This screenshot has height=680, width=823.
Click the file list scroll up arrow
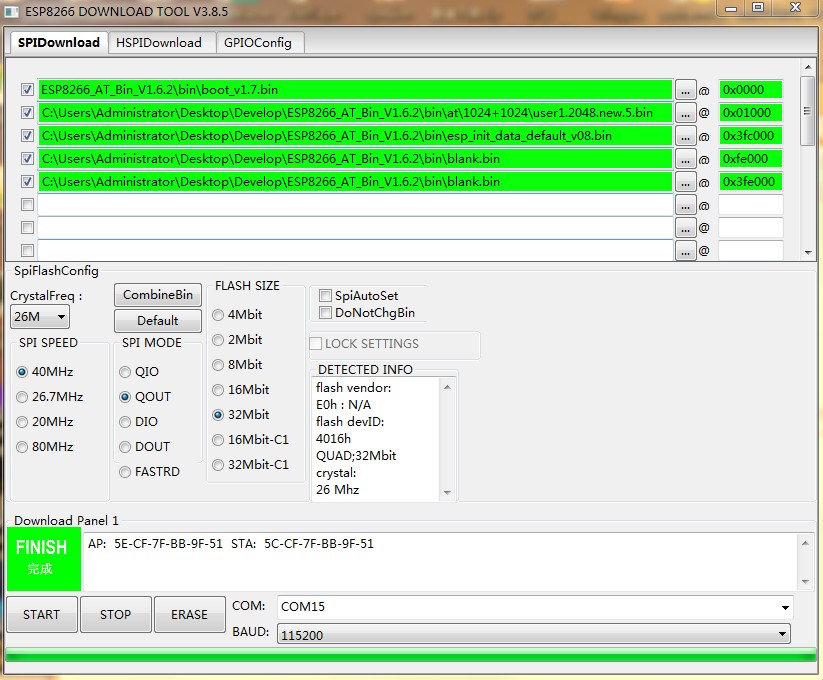point(808,67)
